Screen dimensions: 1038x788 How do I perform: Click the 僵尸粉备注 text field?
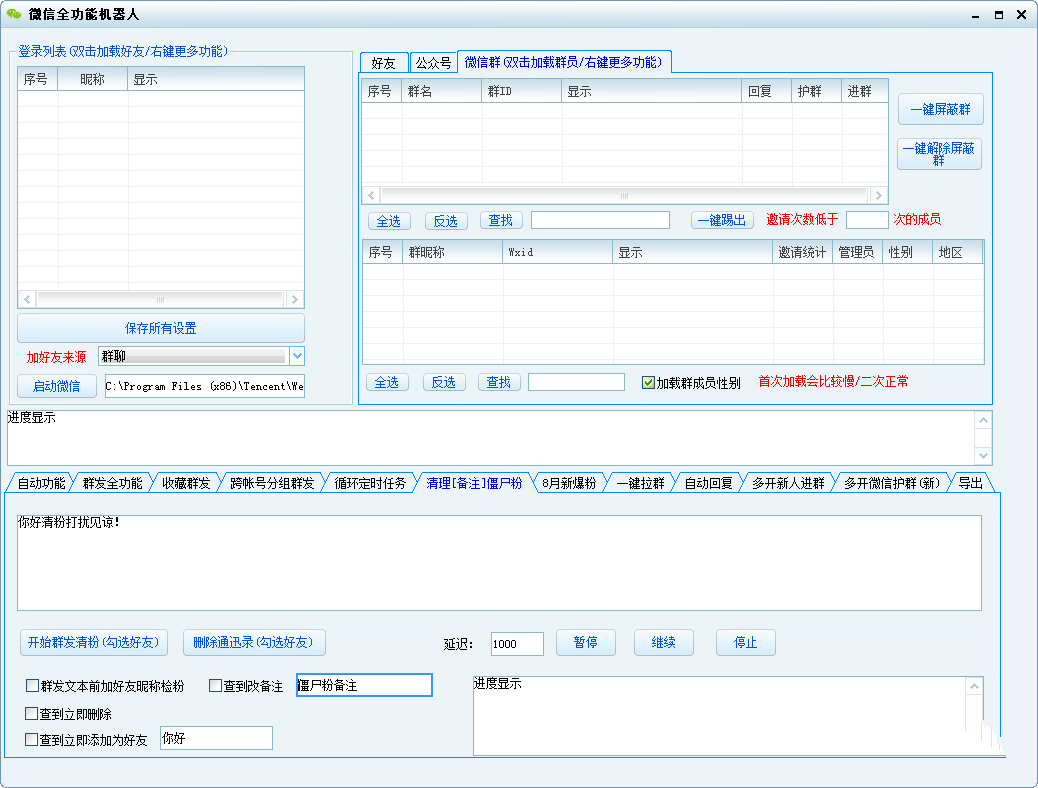tap(364, 685)
